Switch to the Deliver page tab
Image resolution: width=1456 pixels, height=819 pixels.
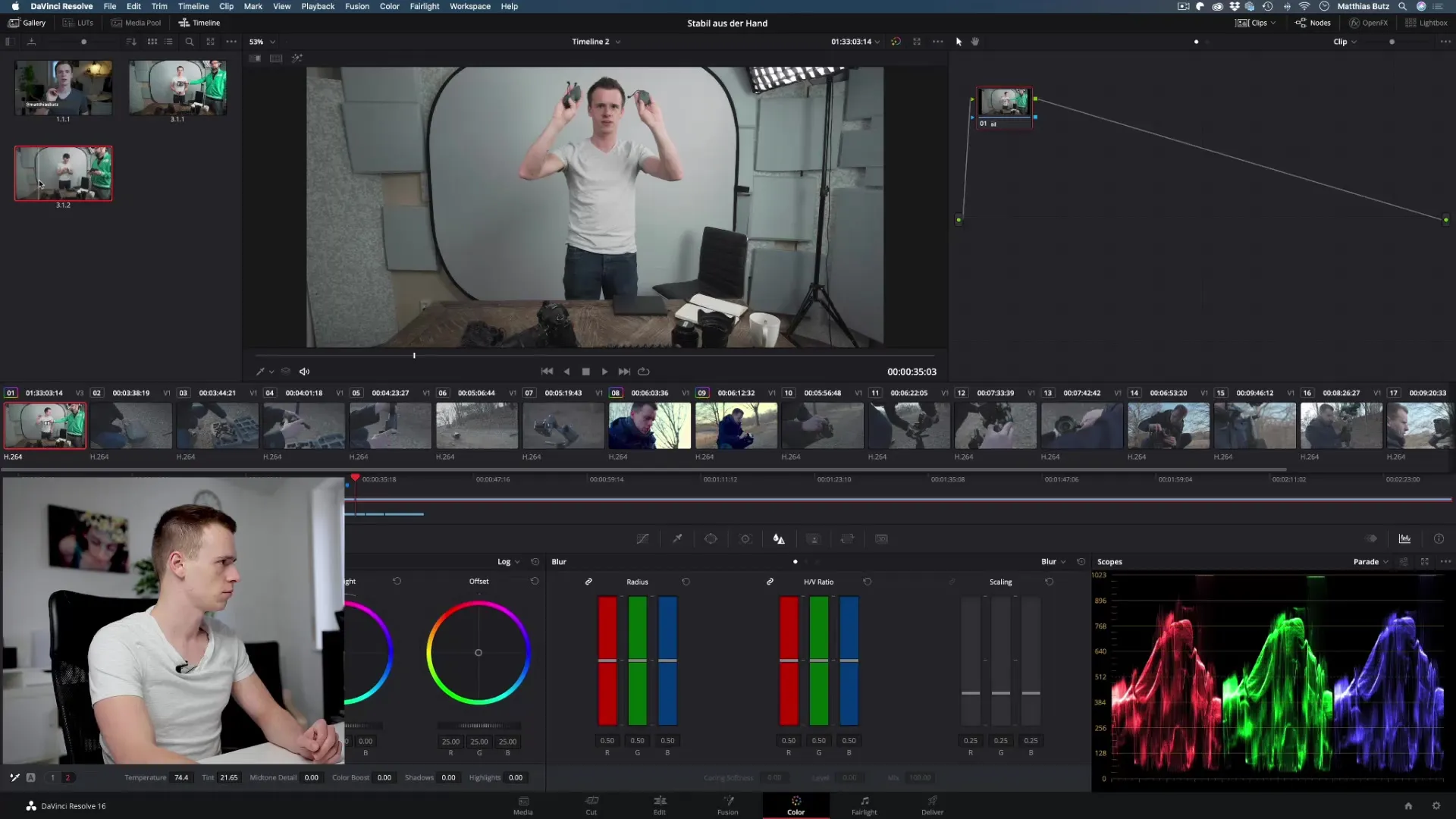[932, 805]
